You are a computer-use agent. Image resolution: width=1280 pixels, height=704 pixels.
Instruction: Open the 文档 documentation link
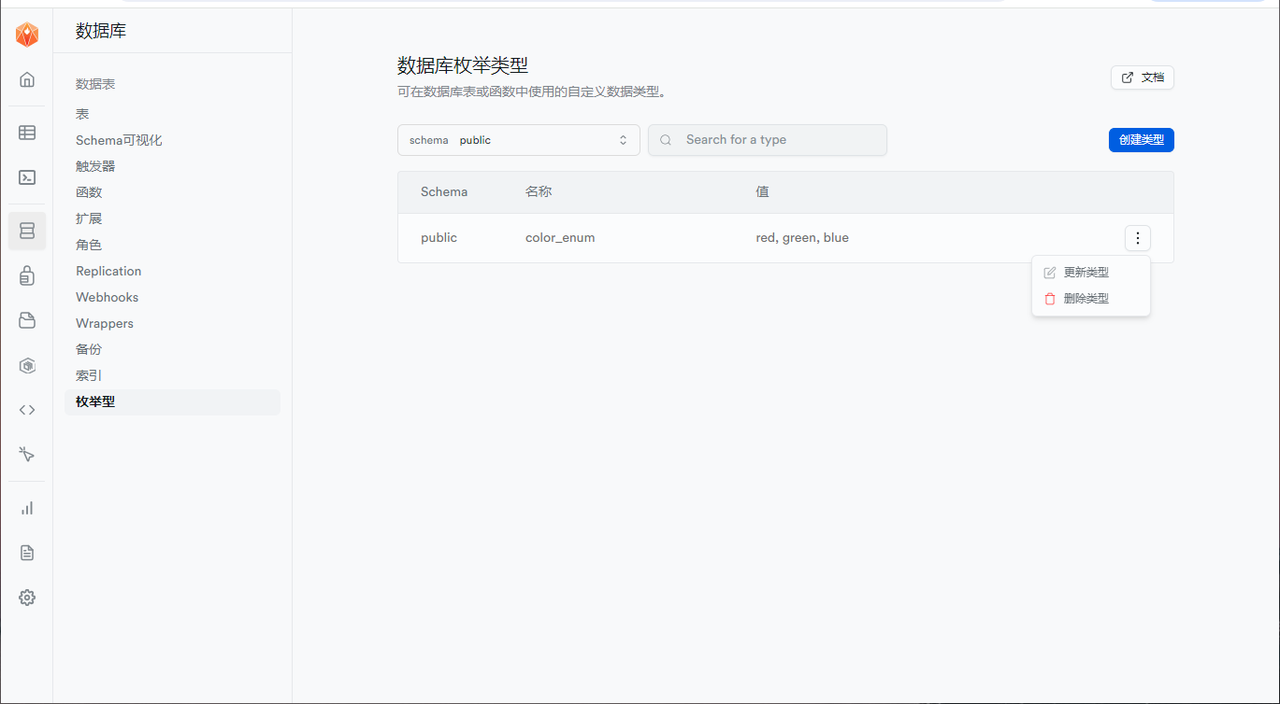[1142, 77]
